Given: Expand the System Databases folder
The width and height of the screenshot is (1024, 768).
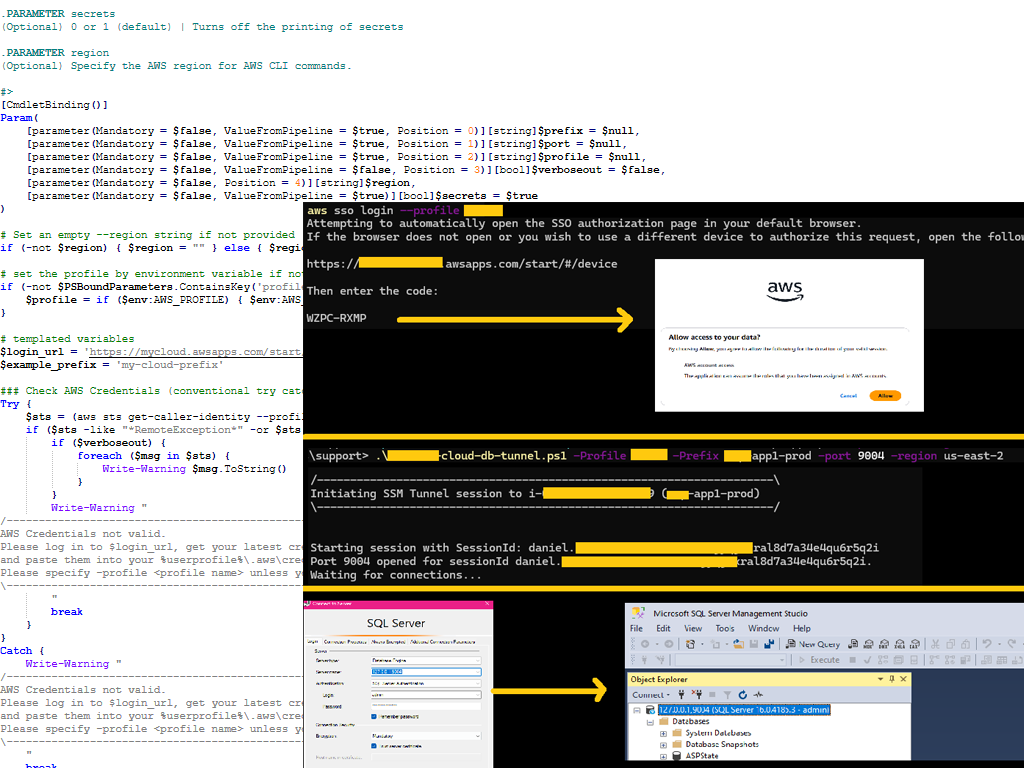Looking at the screenshot, I should click(663, 733).
